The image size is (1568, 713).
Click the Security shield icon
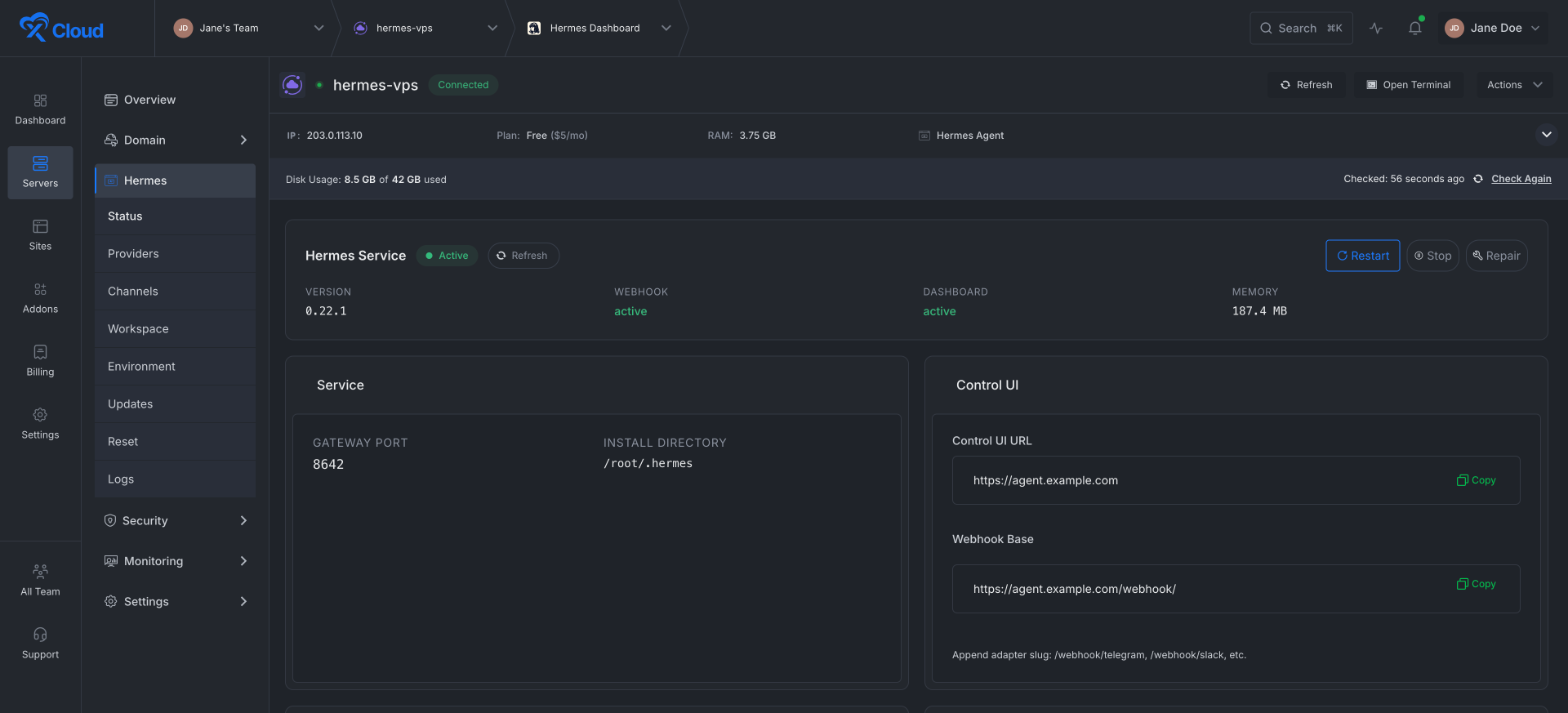click(x=110, y=521)
